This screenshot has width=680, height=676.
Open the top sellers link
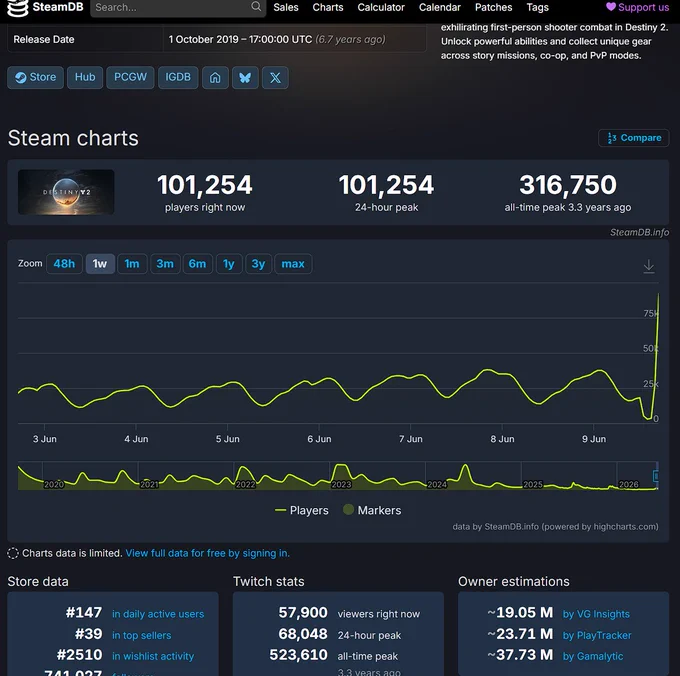pyautogui.click(x=141, y=635)
